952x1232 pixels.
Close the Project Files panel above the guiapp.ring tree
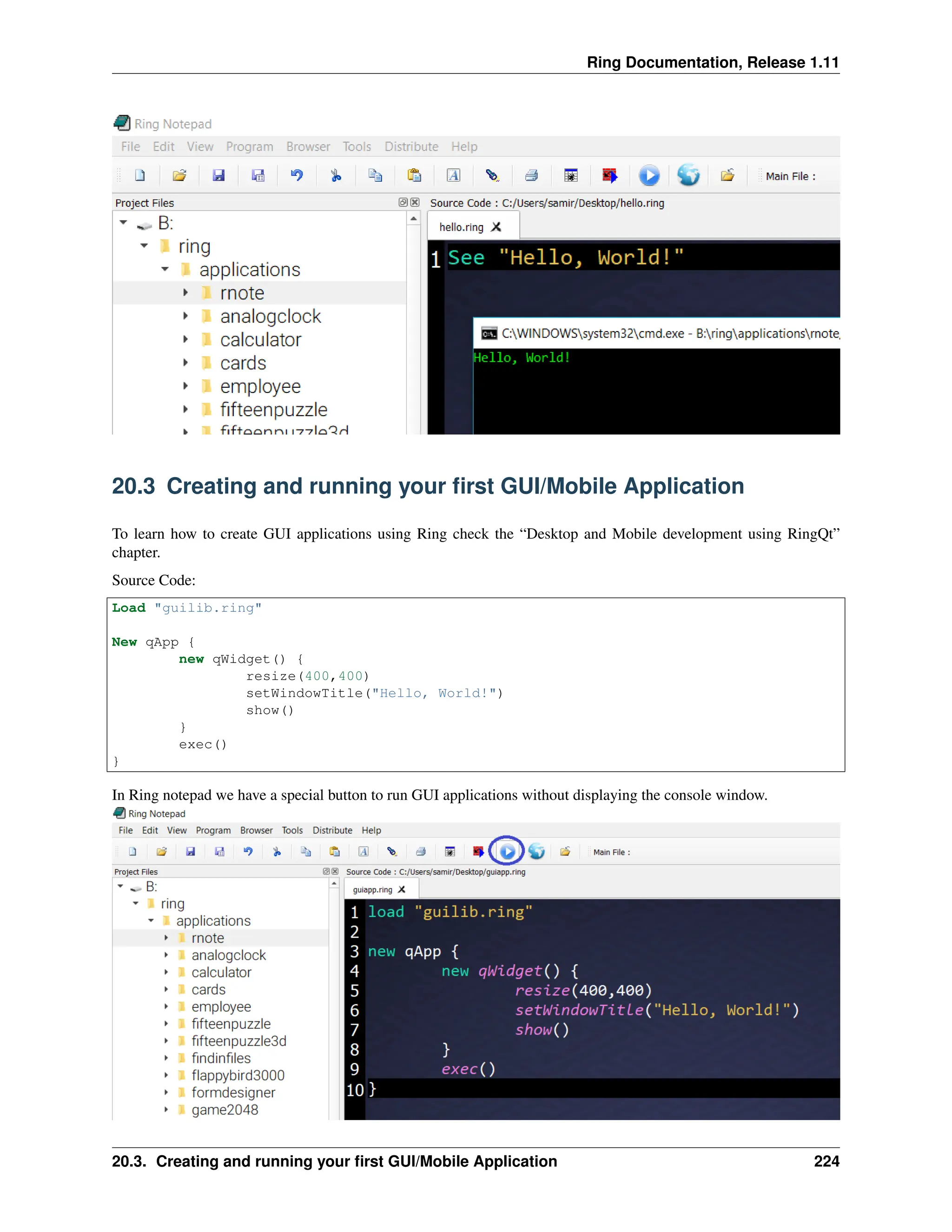pyautogui.click(x=335, y=872)
